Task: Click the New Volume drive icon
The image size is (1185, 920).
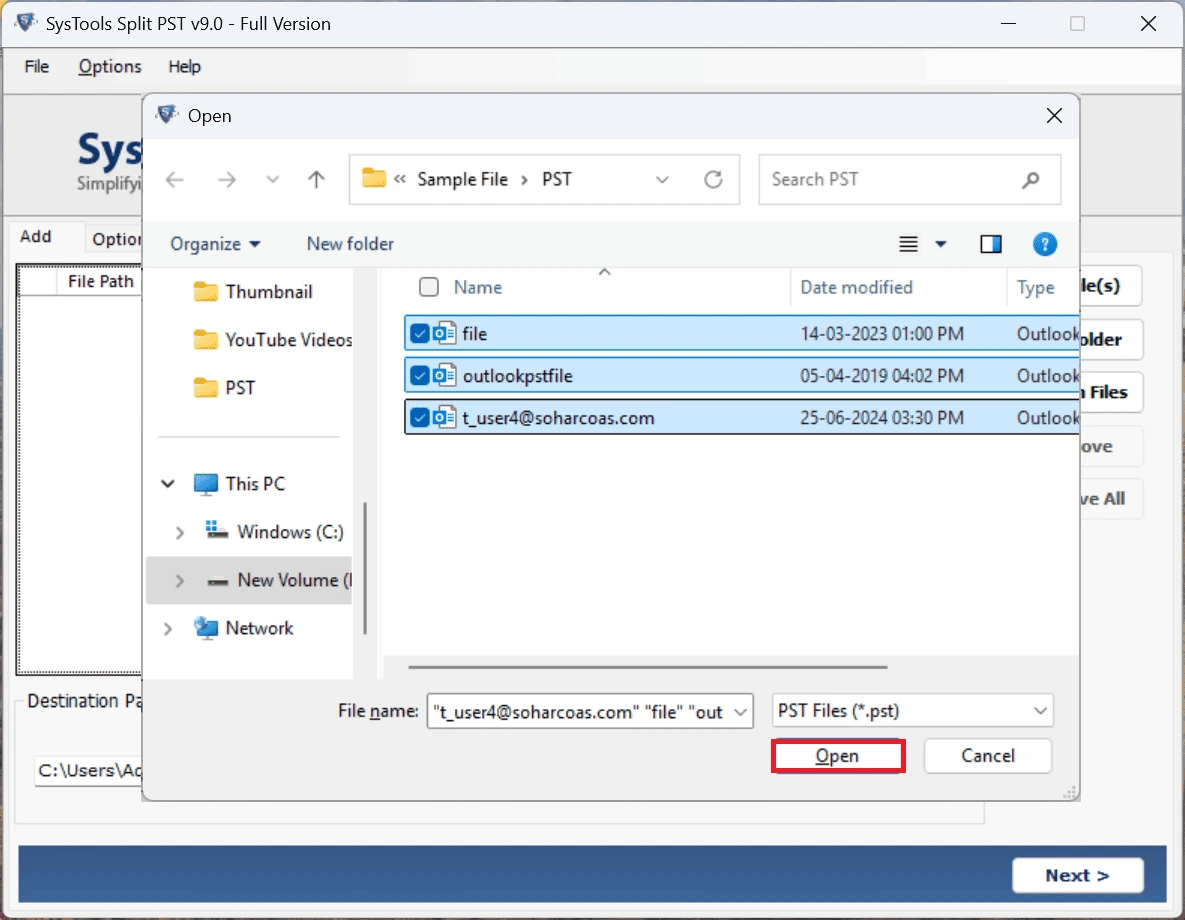Action: (218, 581)
